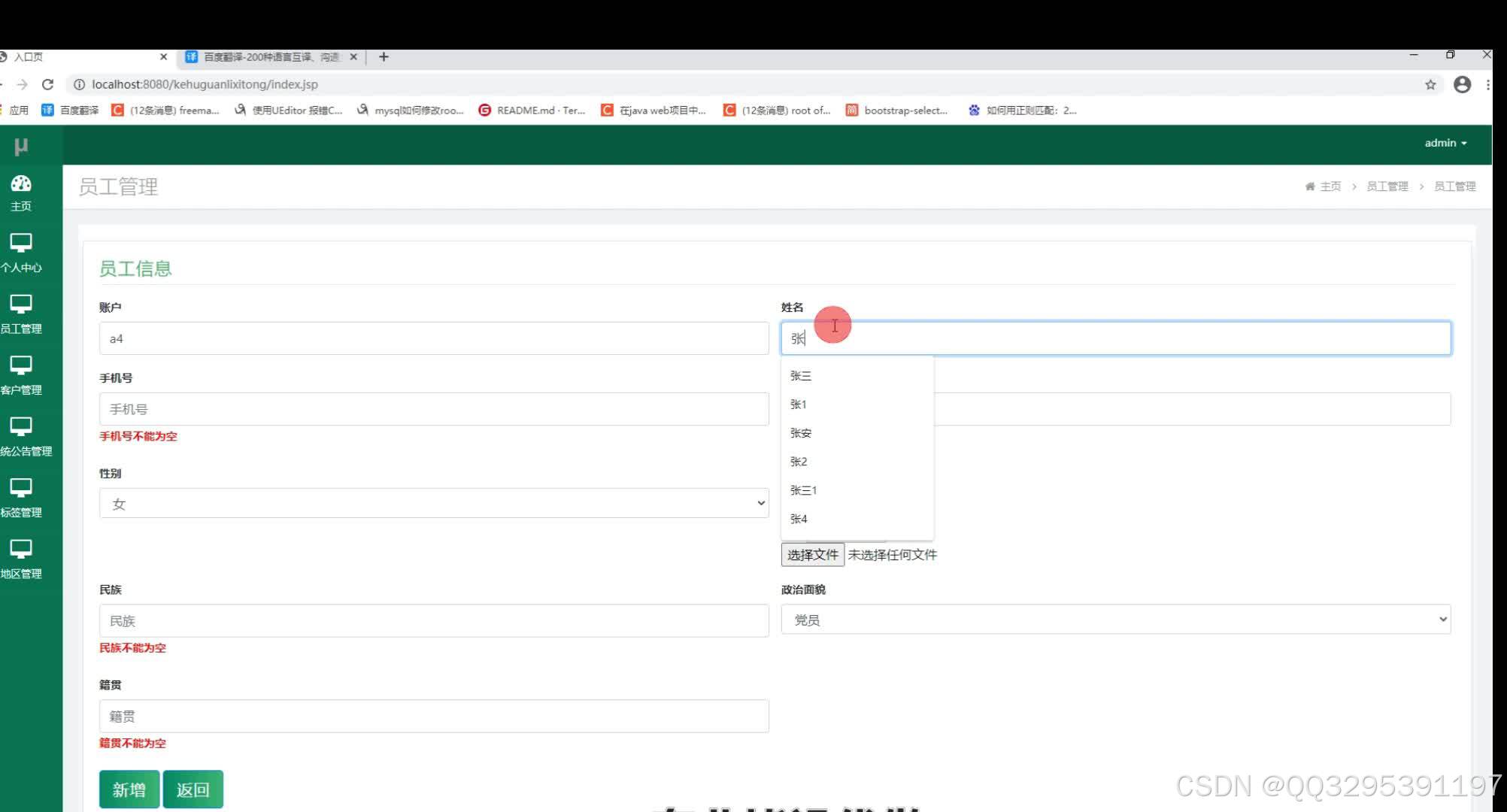This screenshot has width=1507, height=812.
Task: Click first 员工管理 breadcrumb link
Action: [x=1387, y=186]
